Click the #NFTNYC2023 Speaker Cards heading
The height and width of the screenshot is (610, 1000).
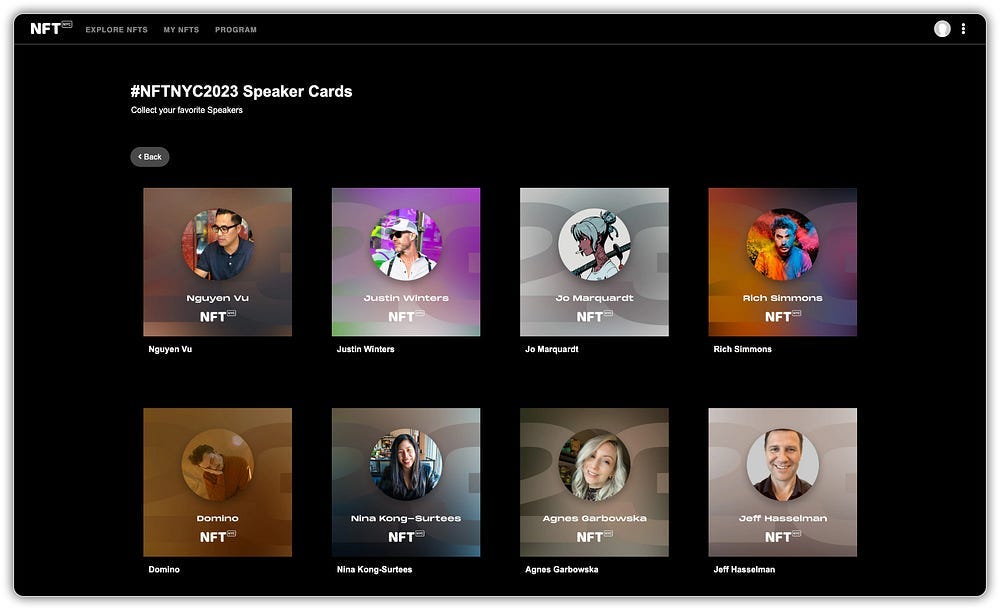click(x=241, y=91)
